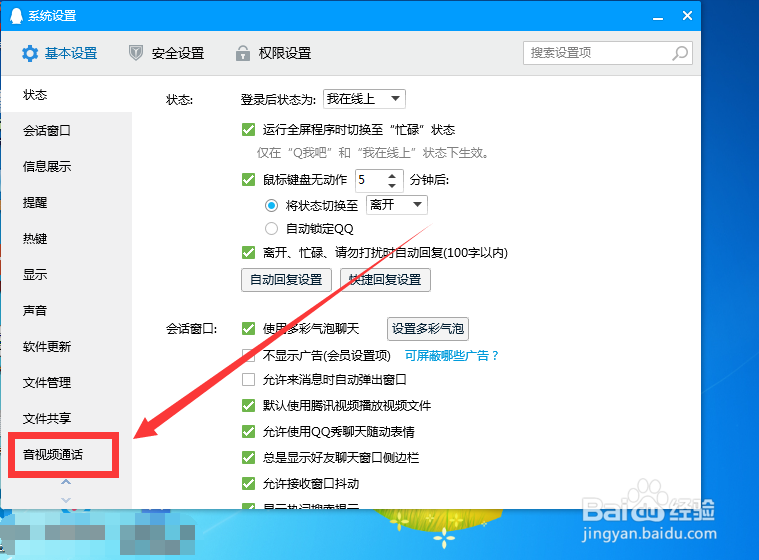Toggle 允许接收窗口抖动 checkbox
Image resolution: width=759 pixels, height=560 pixels.
248,484
